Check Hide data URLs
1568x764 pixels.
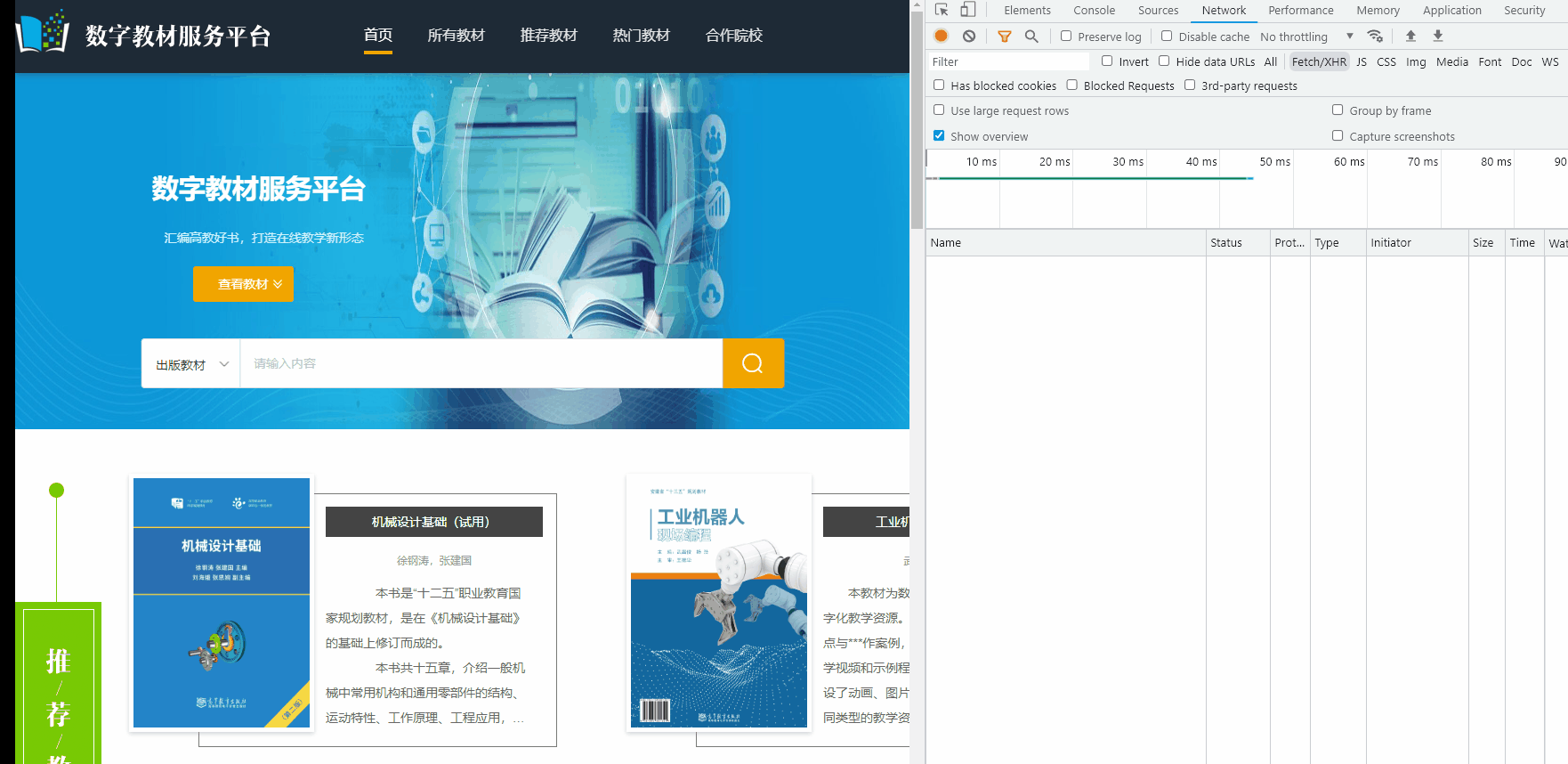click(x=1164, y=61)
